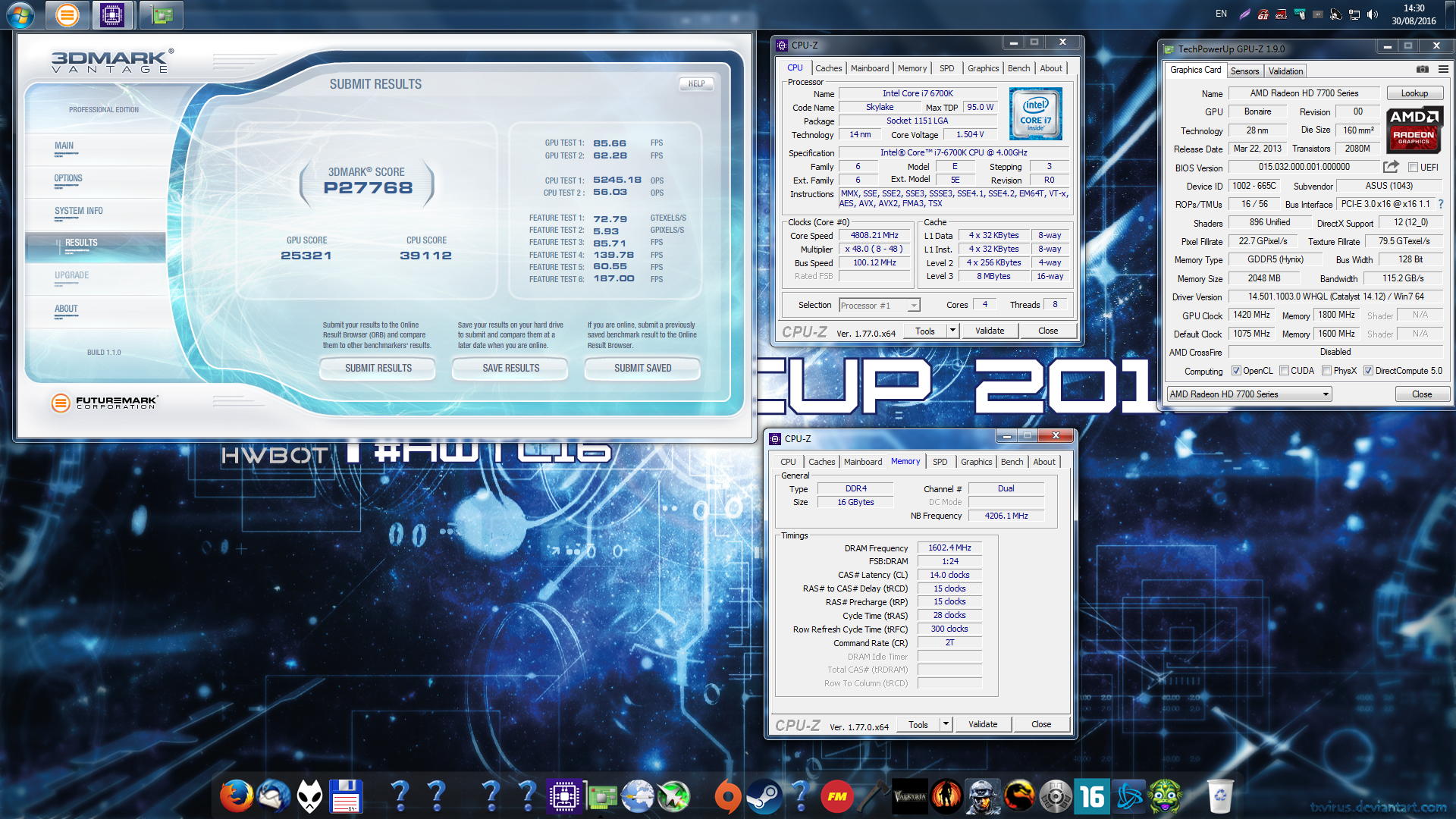Click the GPU SCORE value 25321

tap(306, 256)
